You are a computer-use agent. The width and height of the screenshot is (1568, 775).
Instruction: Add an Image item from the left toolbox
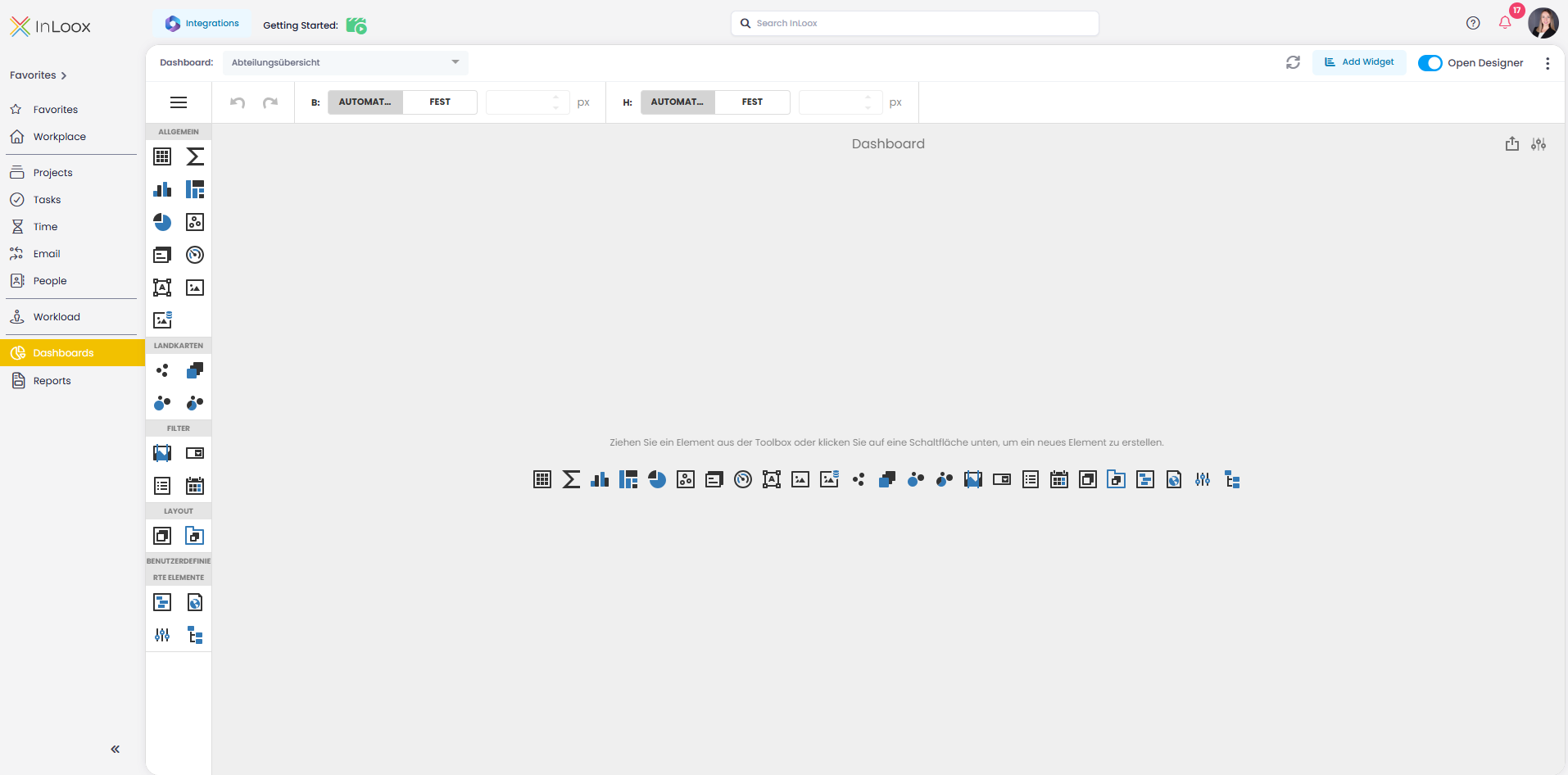point(195,288)
